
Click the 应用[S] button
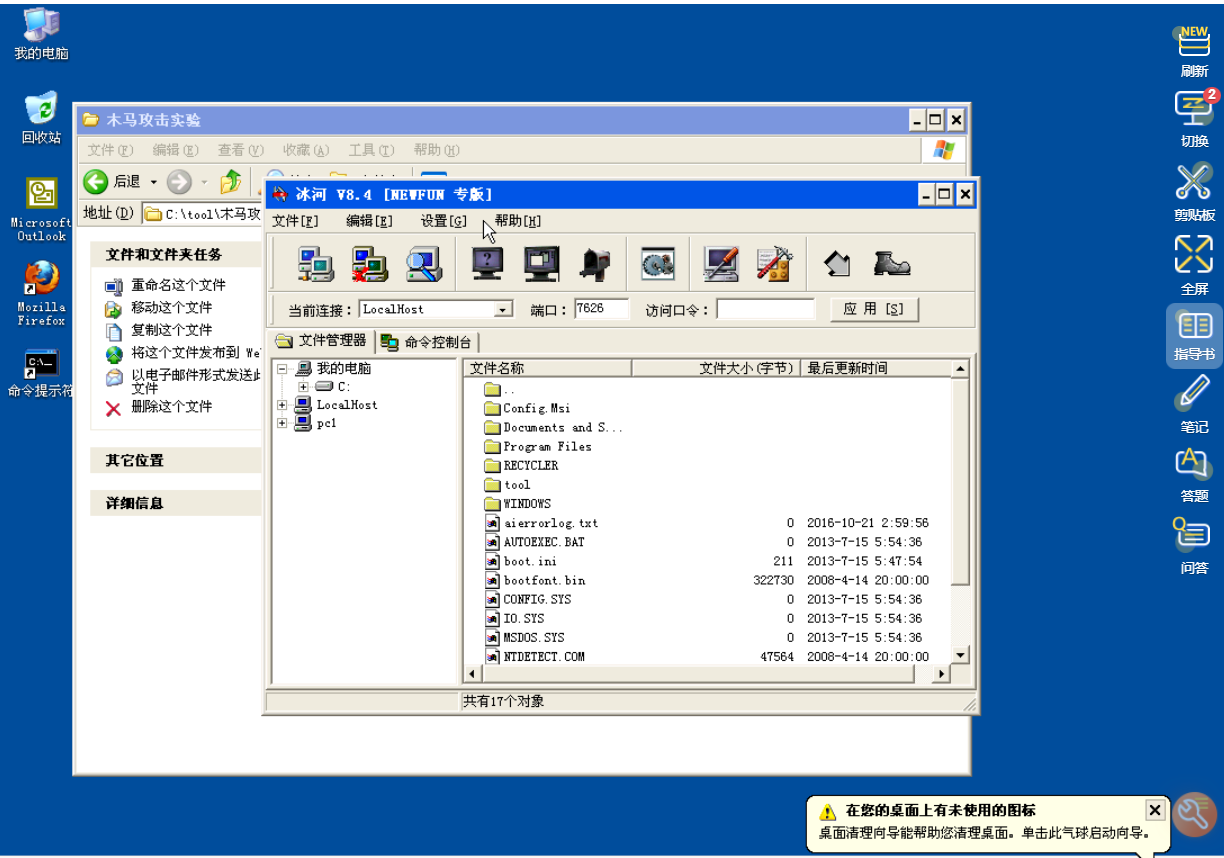[x=874, y=309]
